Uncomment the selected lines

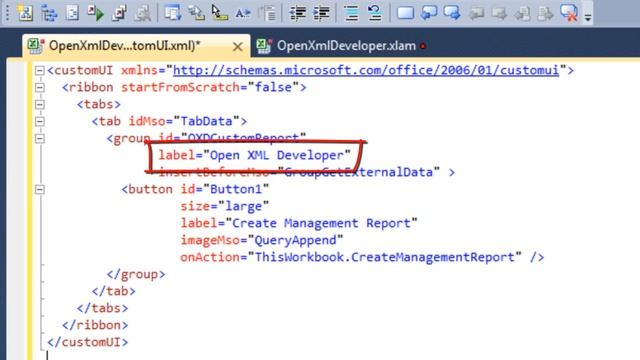374,13
